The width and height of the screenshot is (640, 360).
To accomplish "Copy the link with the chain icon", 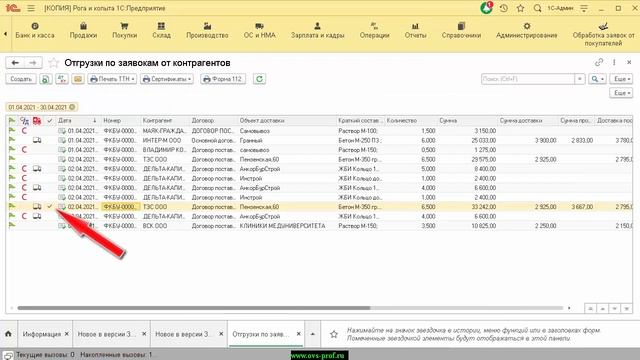I will (x=599, y=62).
